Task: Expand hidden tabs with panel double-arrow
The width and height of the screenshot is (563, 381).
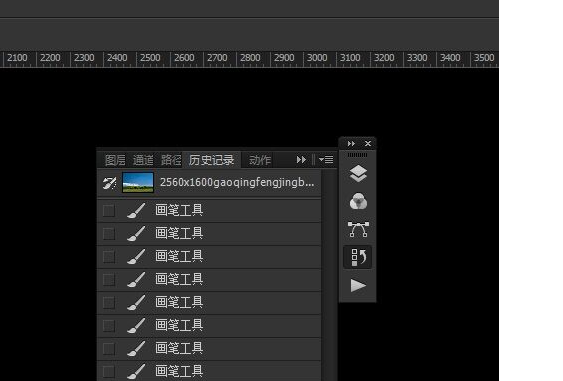Action: pyautogui.click(x=301, y=159)
